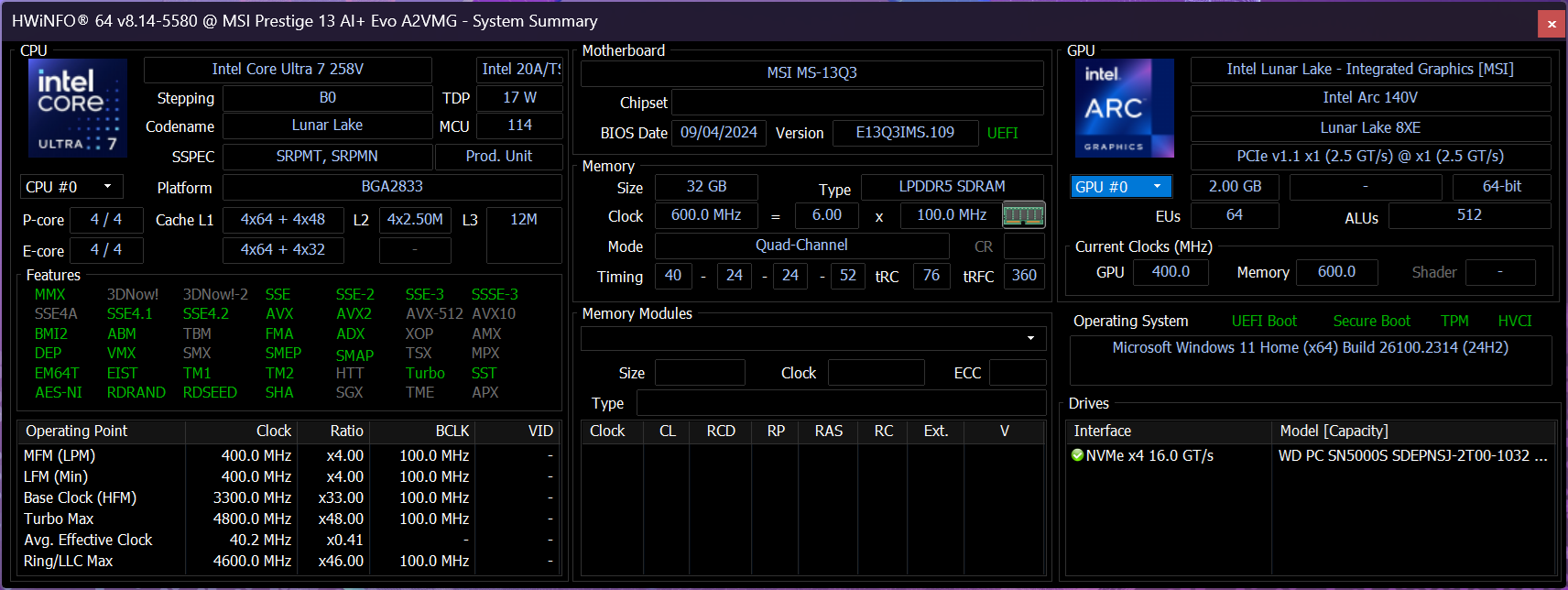This screenshot has height=590, width=1568.
Task: Click the memory module Size field
Action: pos(700,373)
